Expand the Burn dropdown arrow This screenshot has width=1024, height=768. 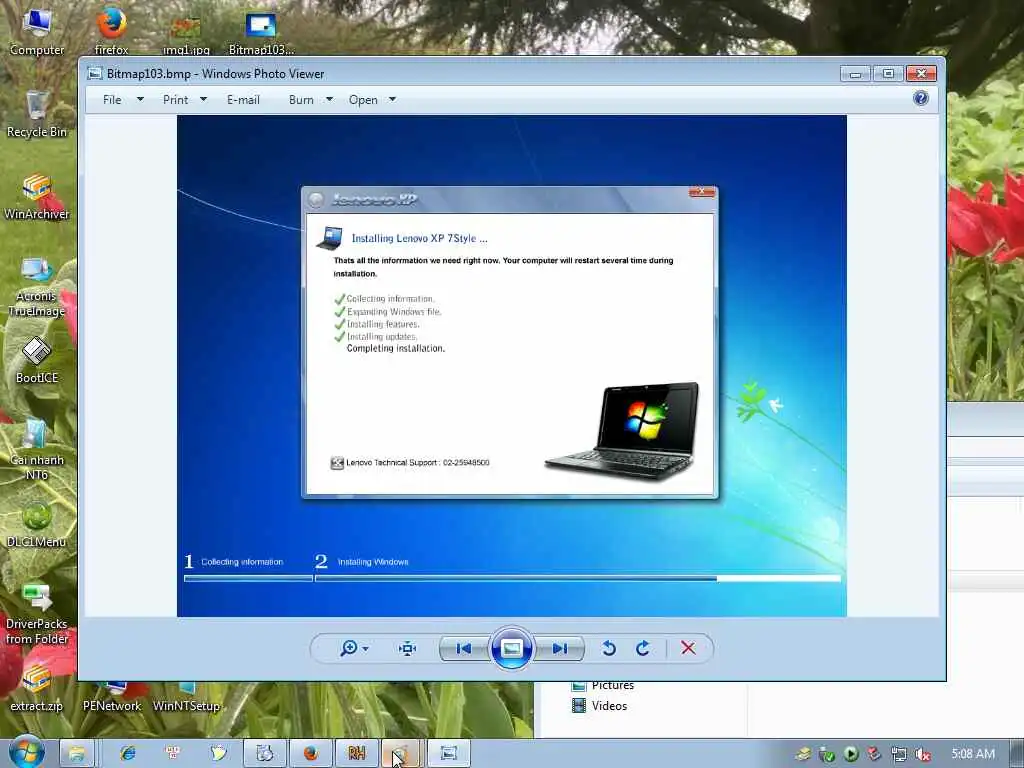[x=329, y=99]
